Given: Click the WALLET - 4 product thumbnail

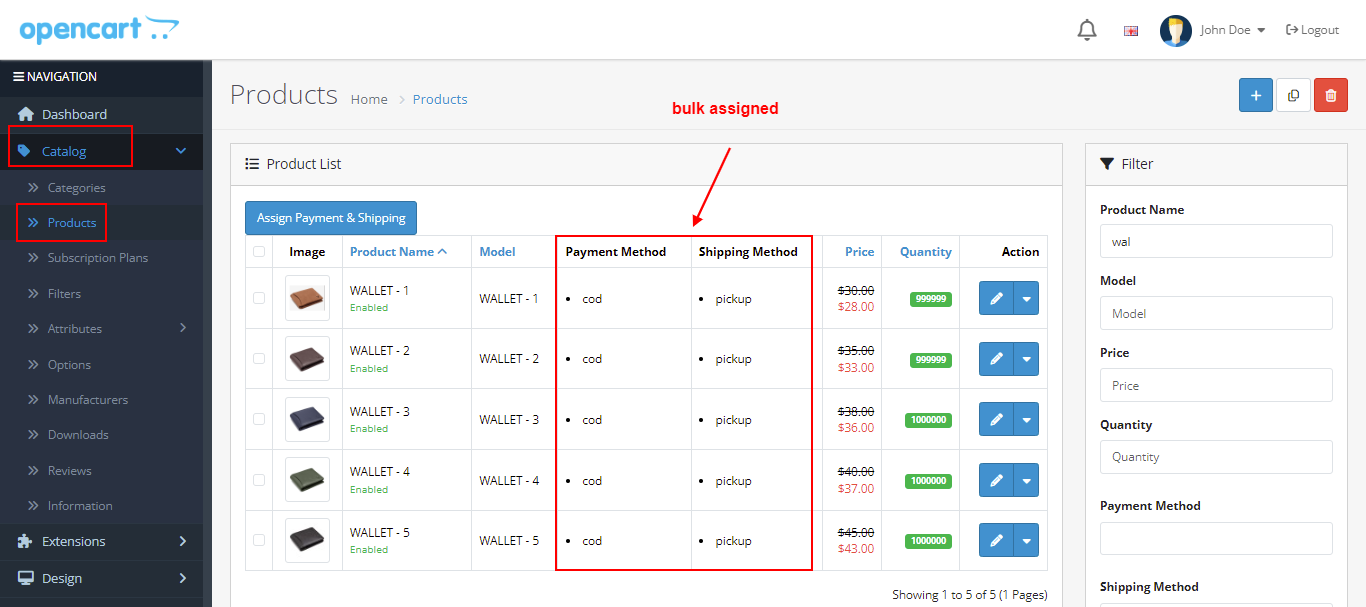Looking at the screenshot, I should pos(307,480).
